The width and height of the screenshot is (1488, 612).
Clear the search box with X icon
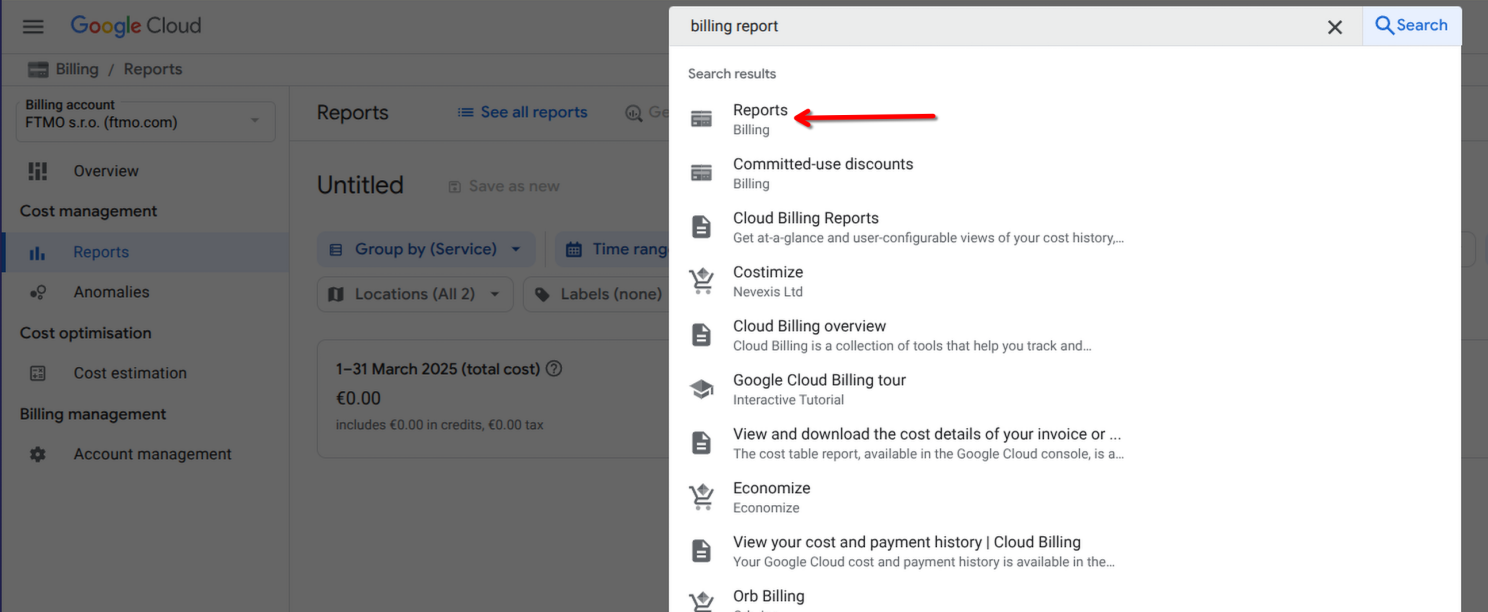(1334, 27)
